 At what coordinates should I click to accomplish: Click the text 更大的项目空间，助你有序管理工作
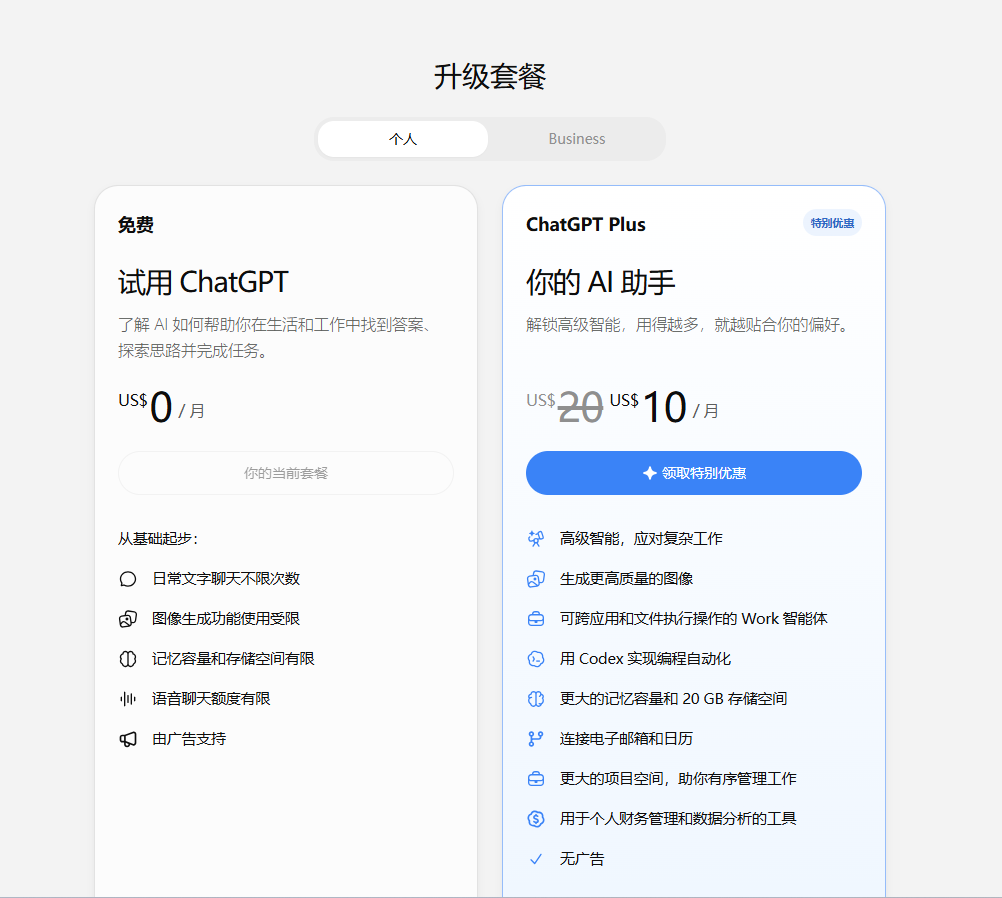click(678, 778)
